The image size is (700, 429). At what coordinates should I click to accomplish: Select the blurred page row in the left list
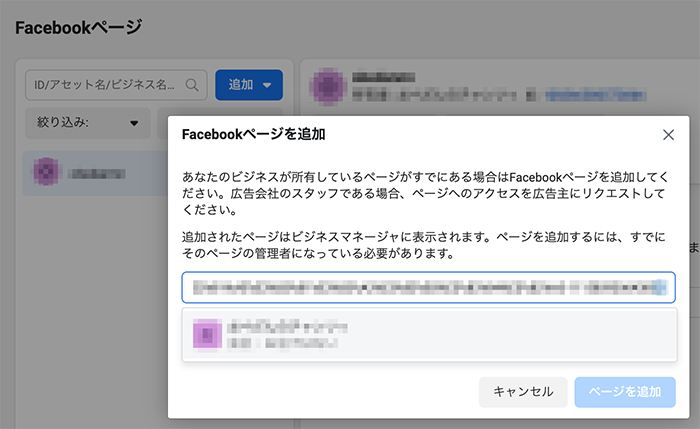point(95,173)
